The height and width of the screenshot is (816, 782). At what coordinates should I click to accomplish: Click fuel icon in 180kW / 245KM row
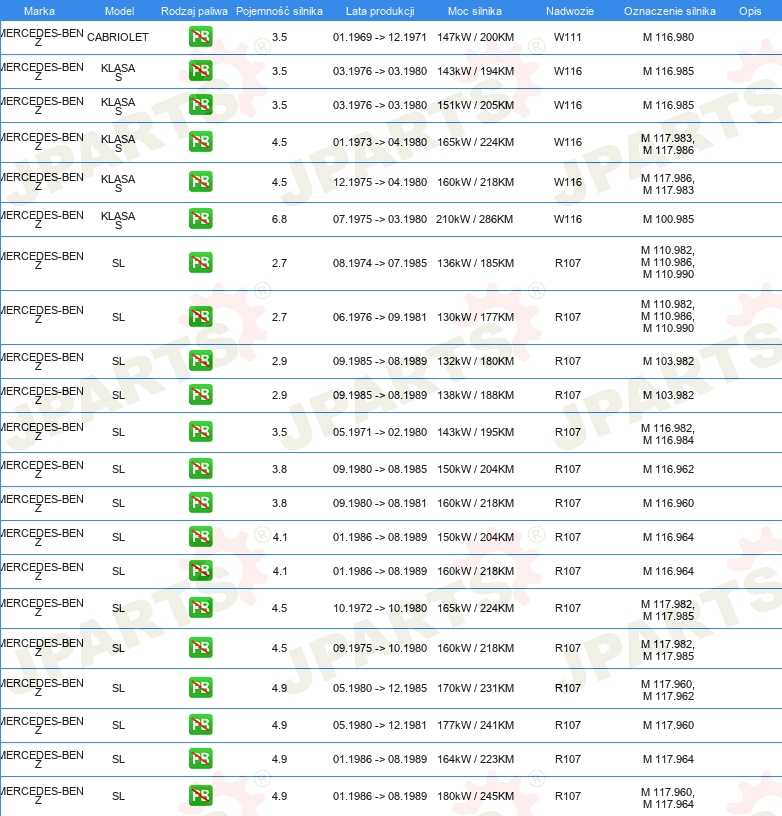click(200, 796)
